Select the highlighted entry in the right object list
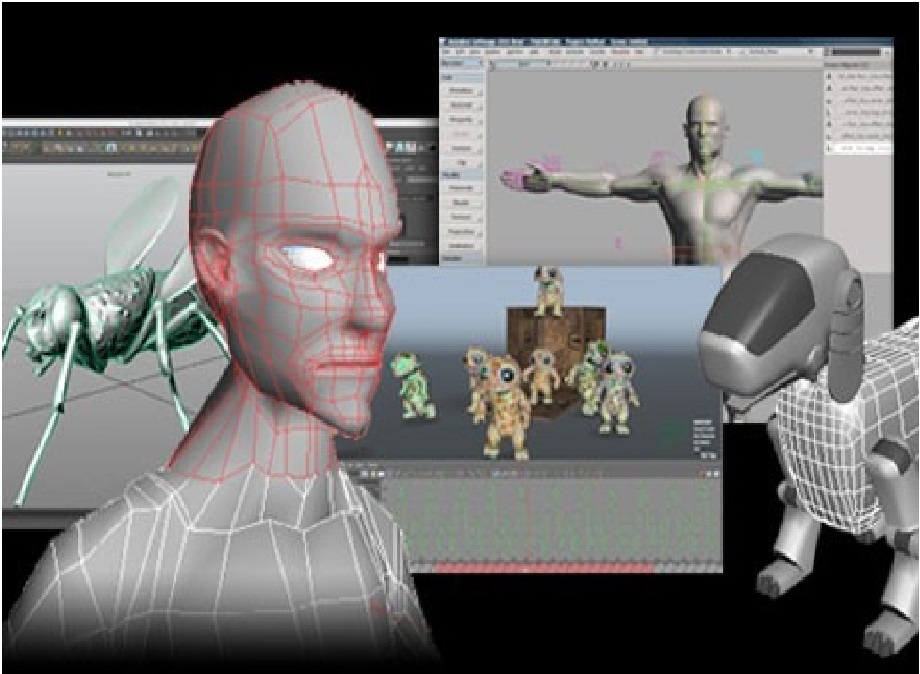 coord(856,148)
